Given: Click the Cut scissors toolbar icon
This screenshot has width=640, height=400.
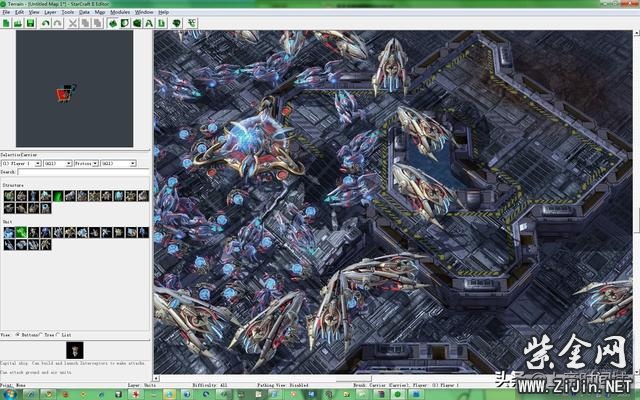Looking at the screenshot, I should coord(73,22).
